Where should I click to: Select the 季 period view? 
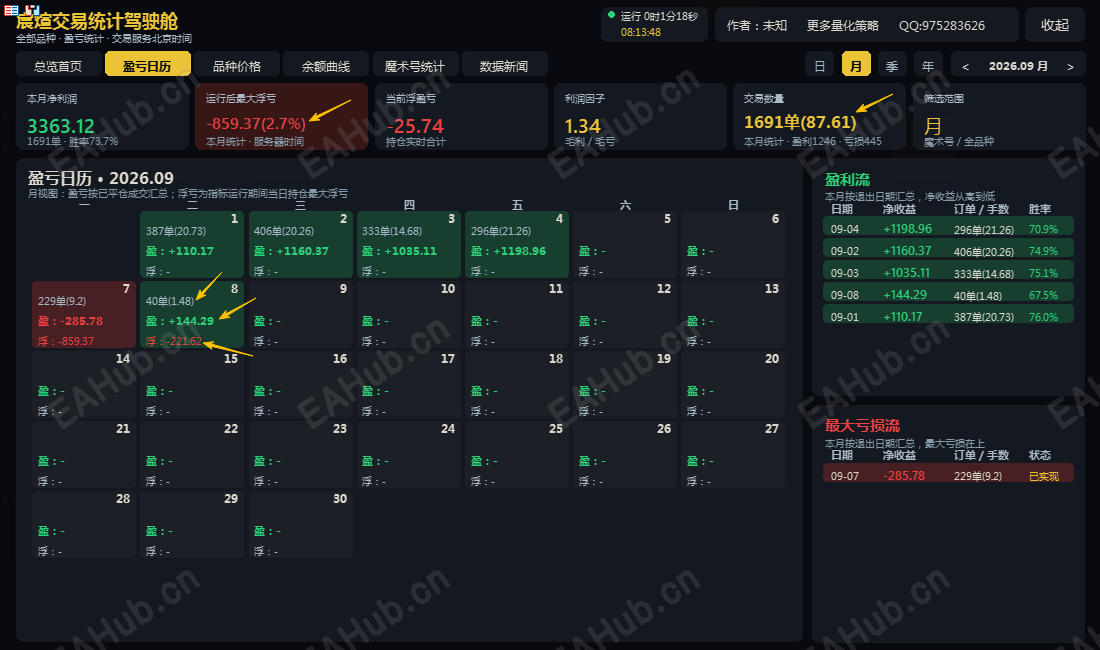[892, 66]
